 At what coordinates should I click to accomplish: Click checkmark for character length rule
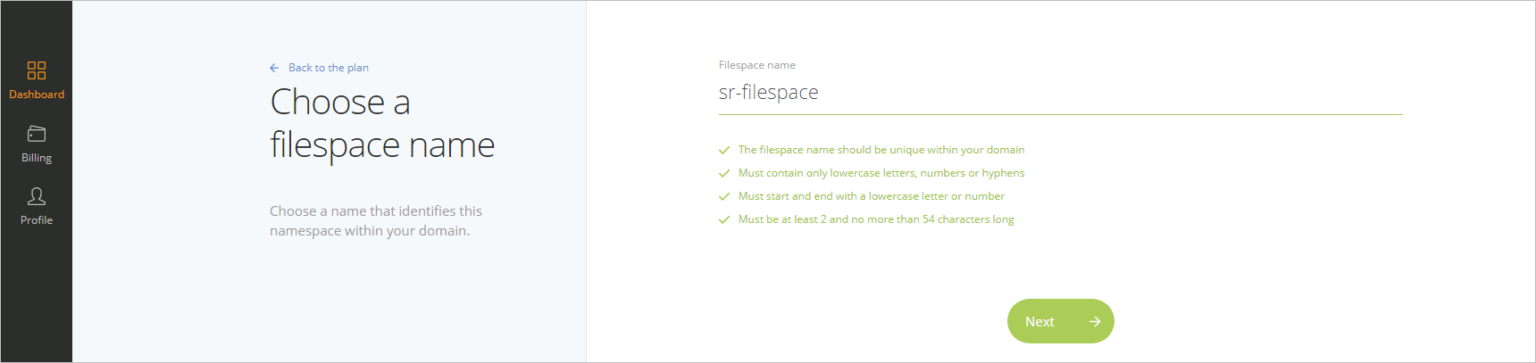coord(724,220)
